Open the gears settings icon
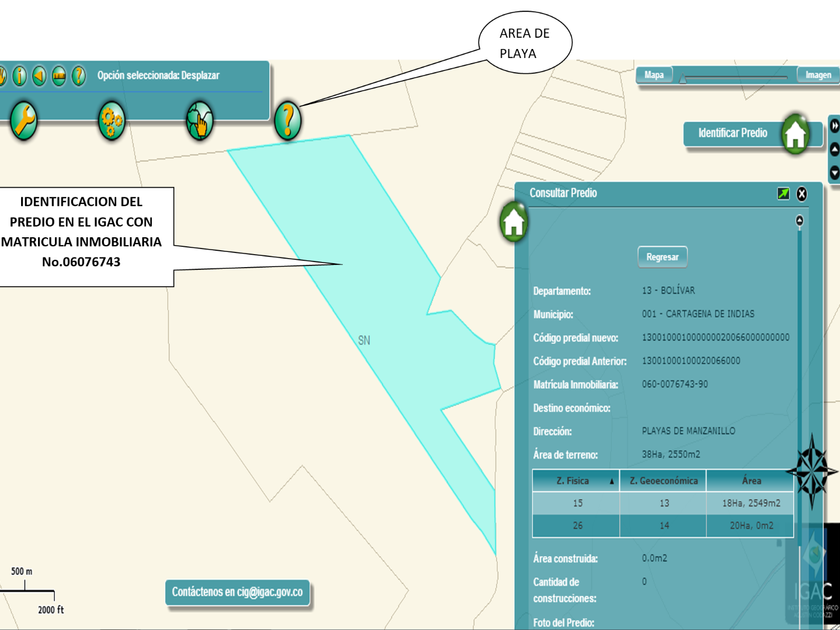Image resolution: width=840 pixels, height=630 pixels. click(111, 121)
